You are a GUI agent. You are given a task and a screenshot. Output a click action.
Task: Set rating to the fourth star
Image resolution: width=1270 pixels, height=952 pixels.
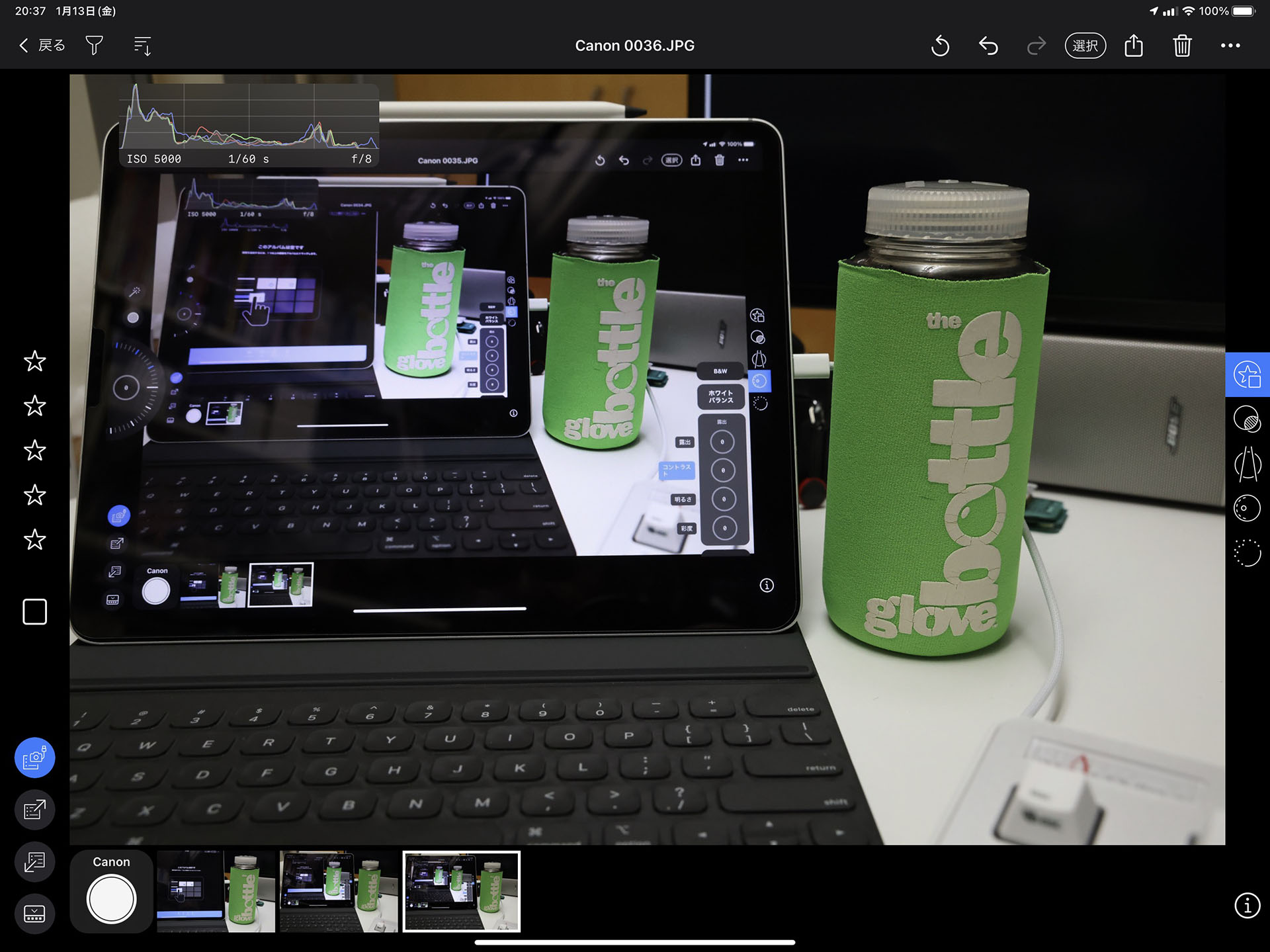click(34, 495)
